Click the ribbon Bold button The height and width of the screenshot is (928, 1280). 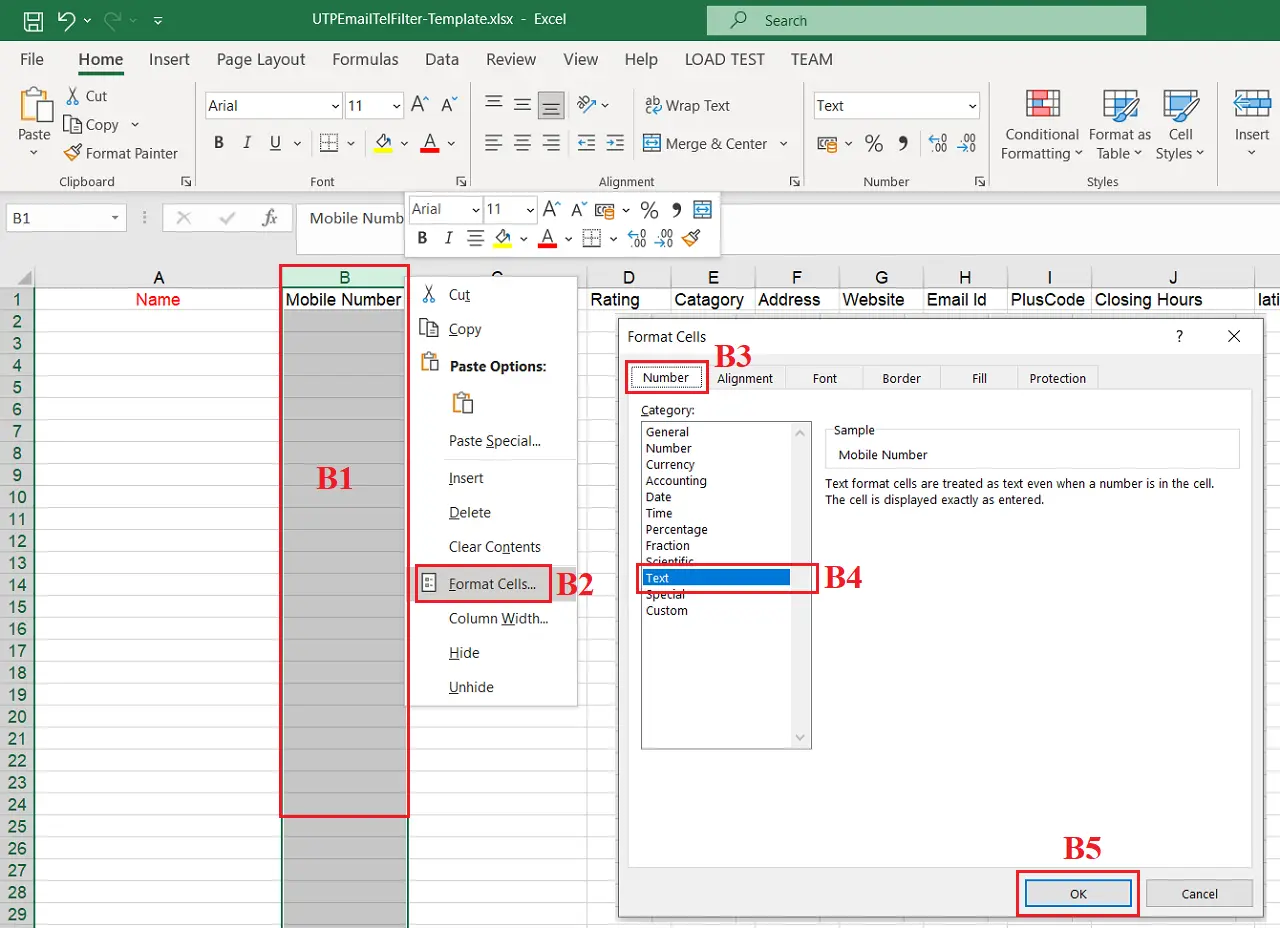click(219, 143)
